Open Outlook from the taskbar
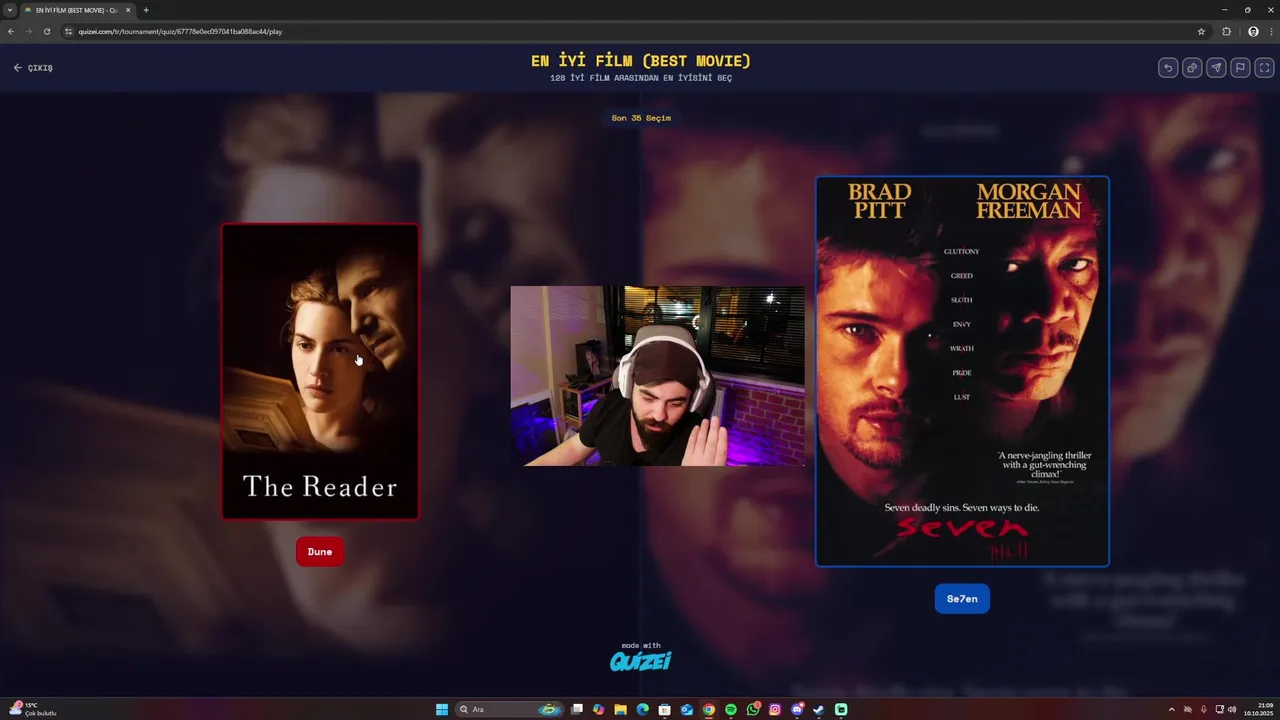This screenshot has width=1280, height=720. (x=687, y=709)
